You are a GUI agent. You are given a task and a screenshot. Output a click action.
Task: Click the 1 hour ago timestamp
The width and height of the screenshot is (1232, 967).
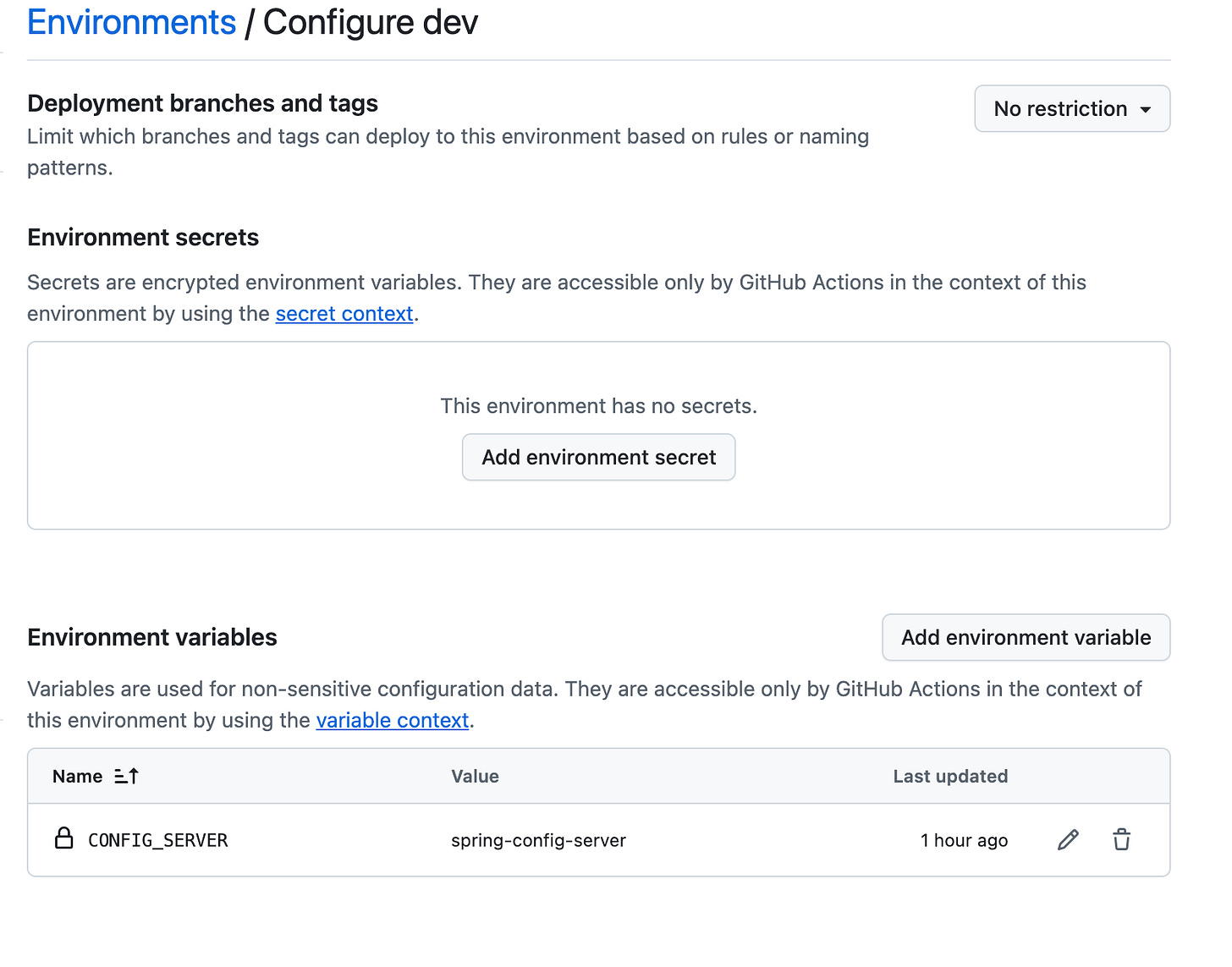[x=964, y=841]
